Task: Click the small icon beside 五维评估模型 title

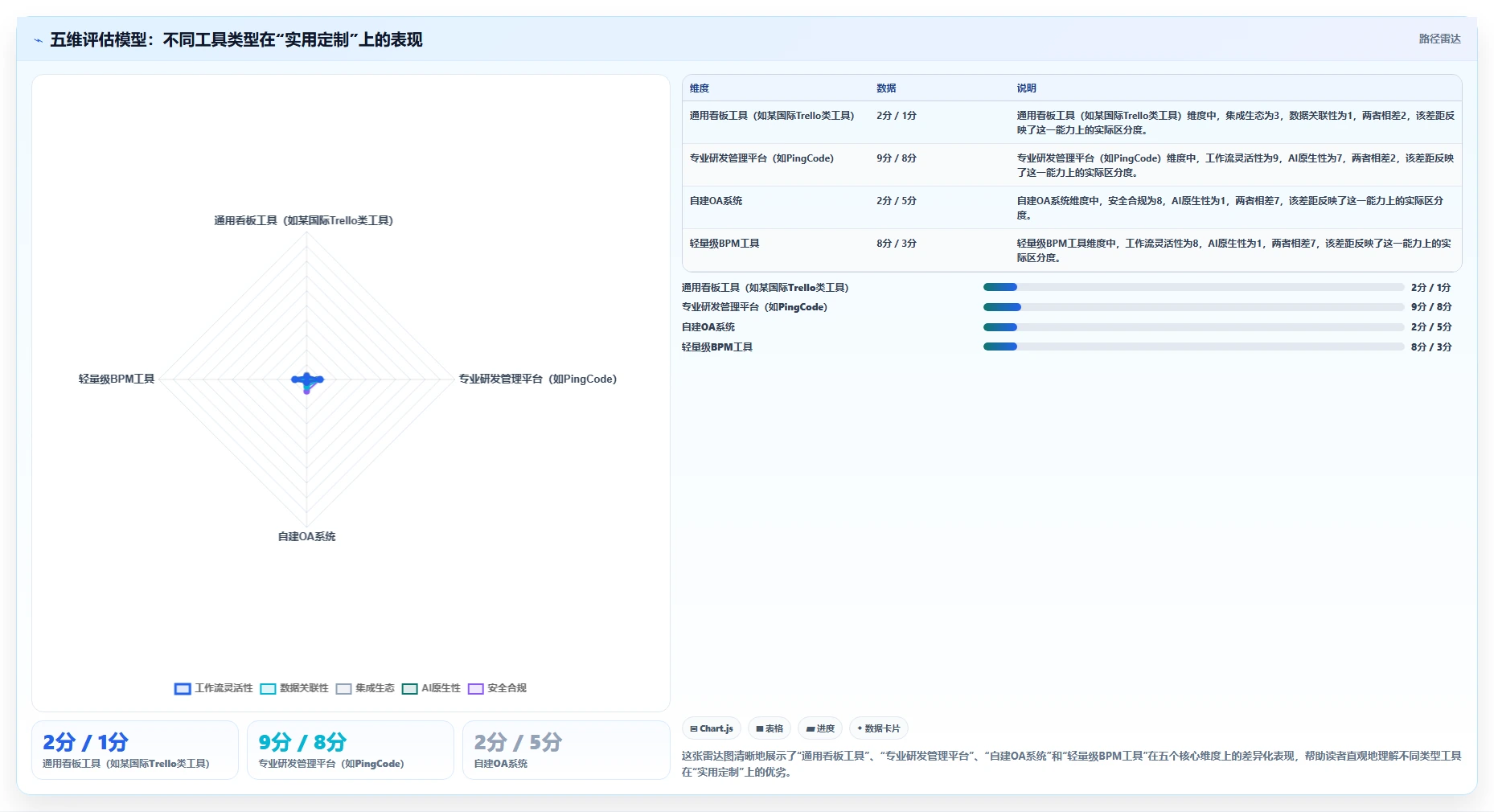Action: [x=38, y=40]
